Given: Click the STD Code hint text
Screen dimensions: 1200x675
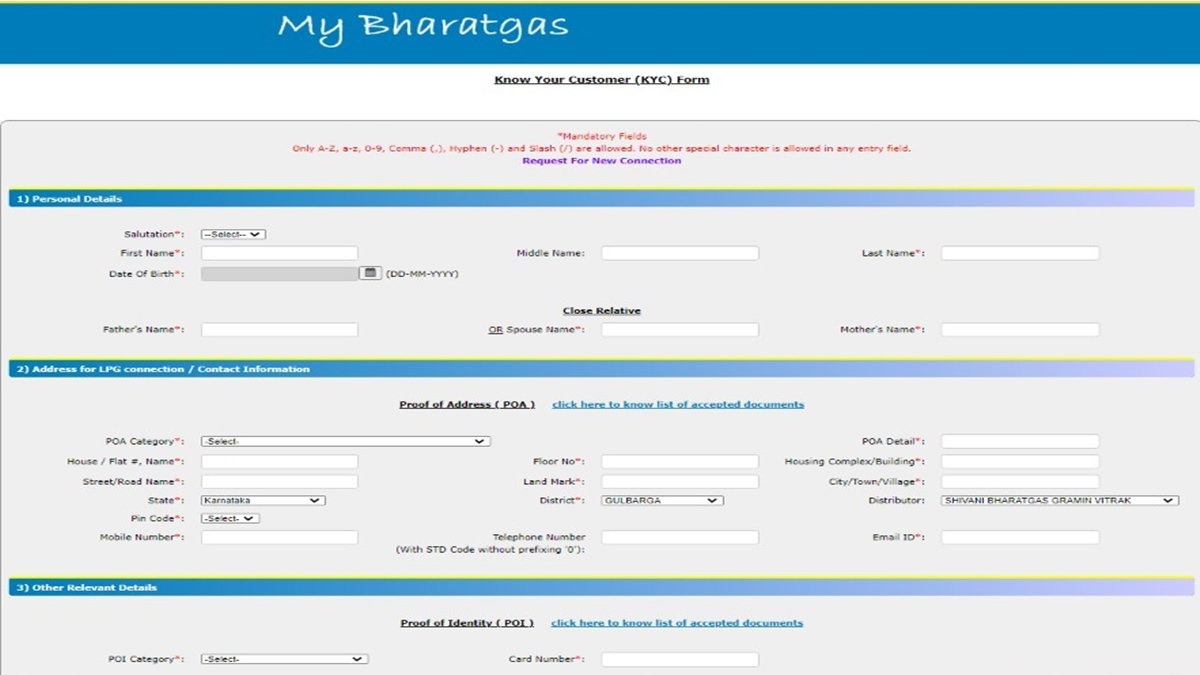Looking at the screenshot, I should click(x=490, y=550).
